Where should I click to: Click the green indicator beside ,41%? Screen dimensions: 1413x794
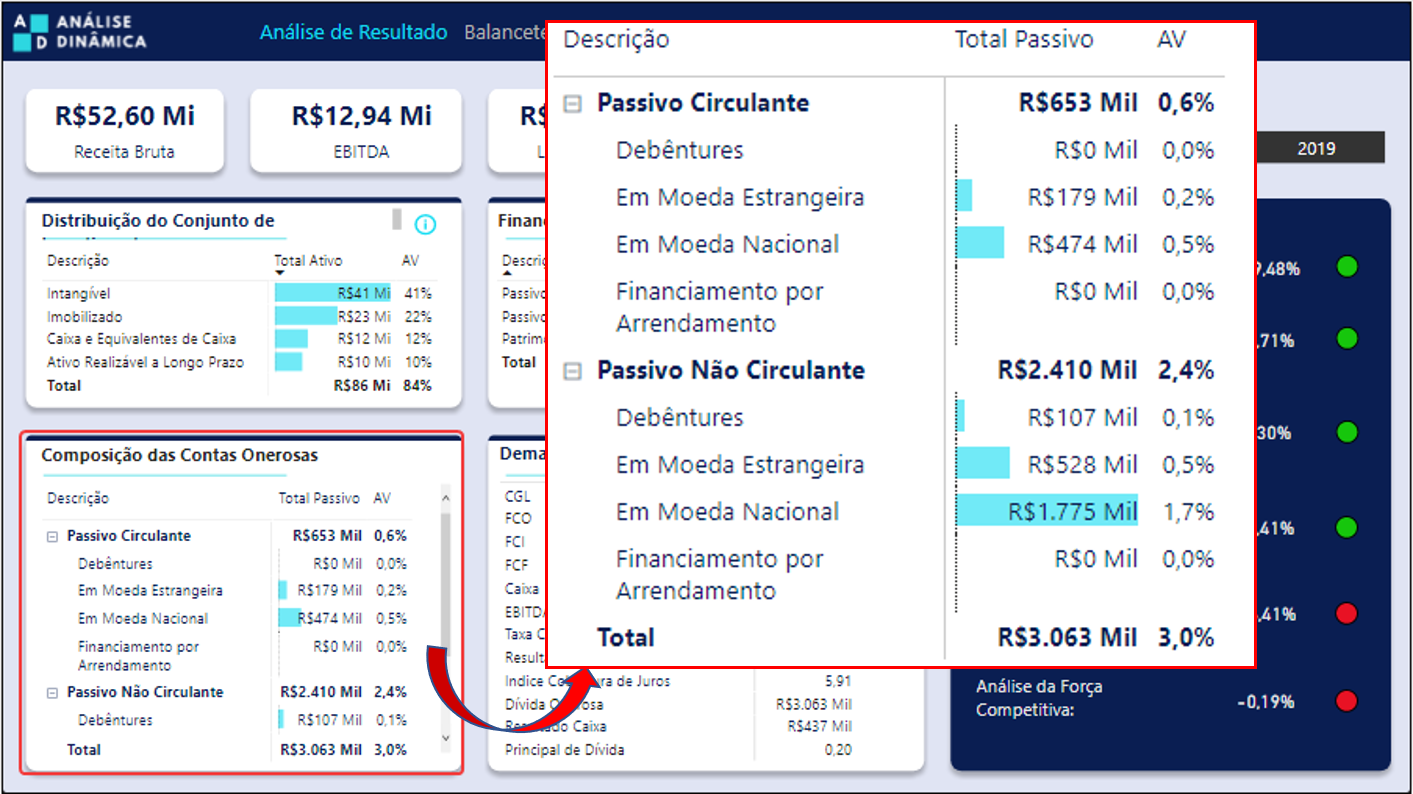1347,527
